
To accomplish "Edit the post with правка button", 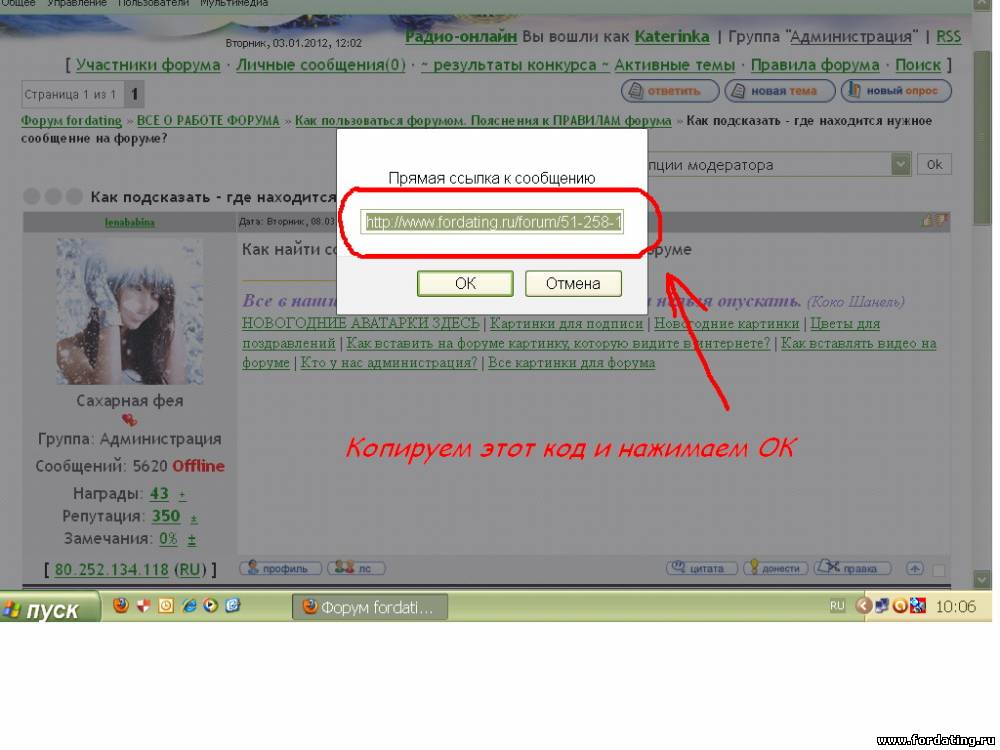I will [x=853, y=568].
